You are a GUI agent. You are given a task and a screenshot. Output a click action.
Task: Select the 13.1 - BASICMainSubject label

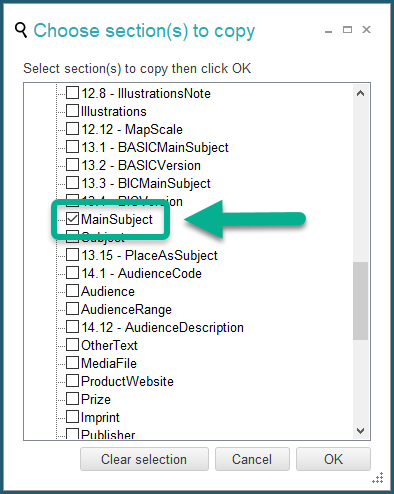[x=155, y=148]
